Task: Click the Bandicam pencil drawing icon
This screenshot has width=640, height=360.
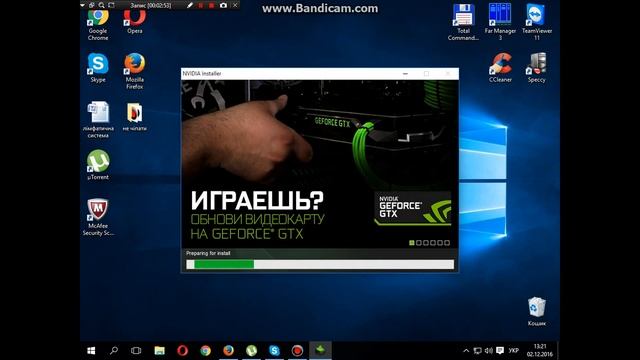Action: [x=189, y=5]
